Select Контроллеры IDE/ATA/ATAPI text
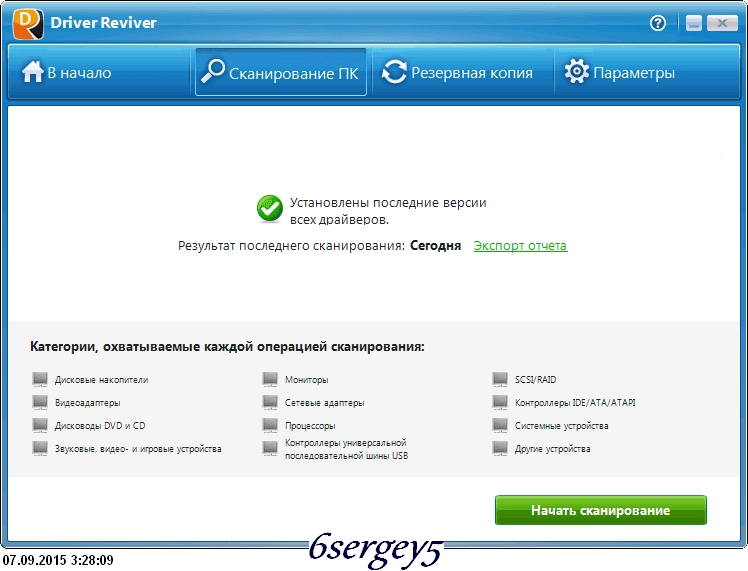This screenshot has height=571, width=748. (x=575, y=403)
